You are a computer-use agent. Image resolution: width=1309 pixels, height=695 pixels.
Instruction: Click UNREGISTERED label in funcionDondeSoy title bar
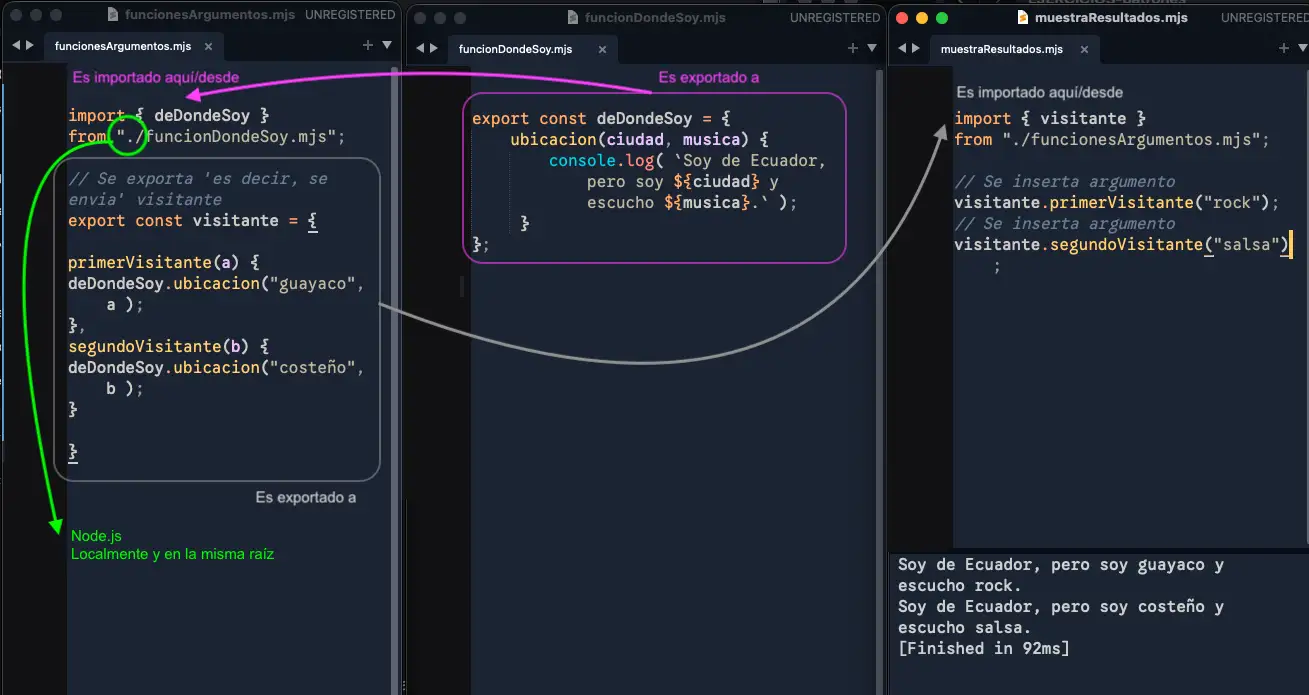pos(835,18)
